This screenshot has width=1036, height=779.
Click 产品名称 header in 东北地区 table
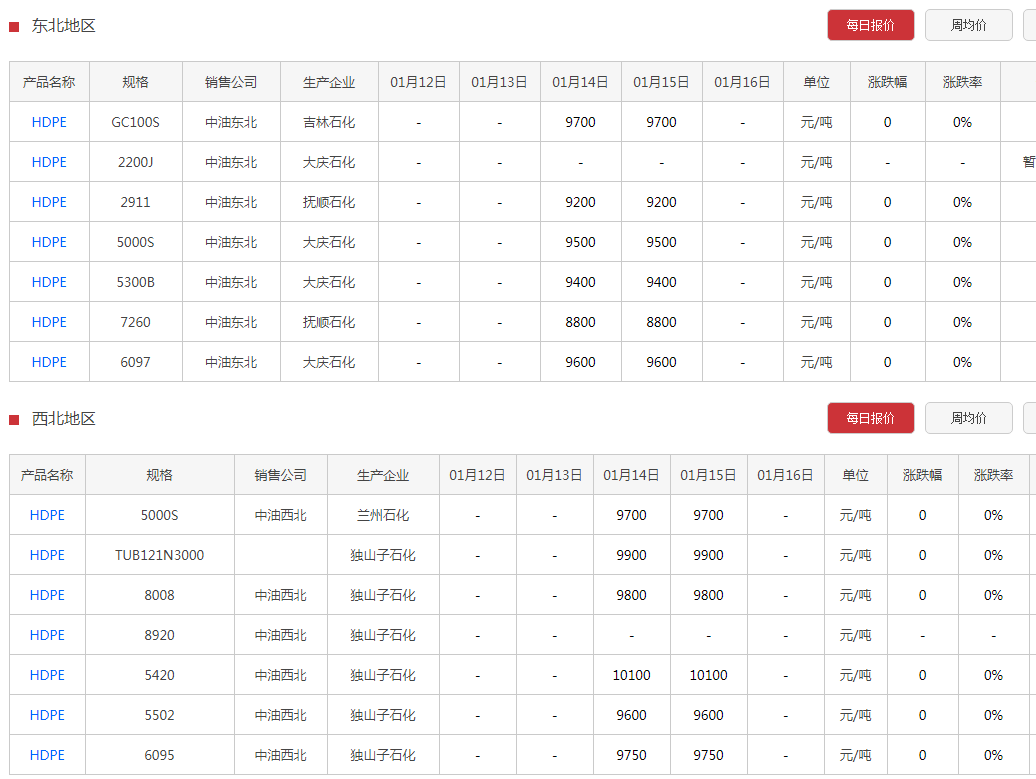tap(49, 82)
